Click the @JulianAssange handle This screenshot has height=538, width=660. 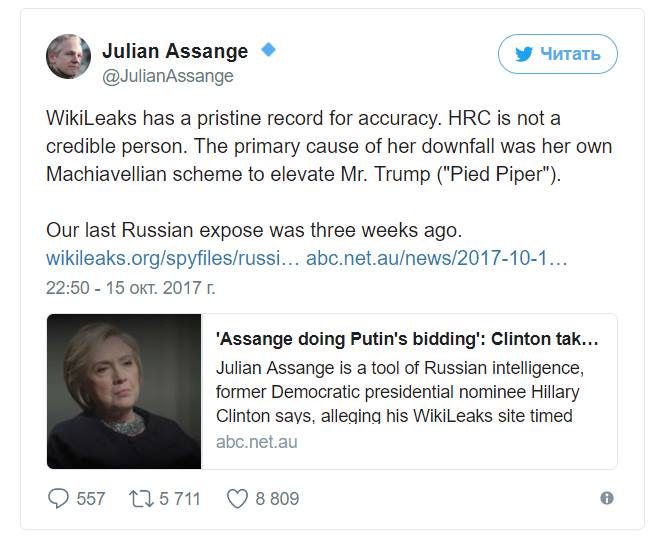(169, 76)
